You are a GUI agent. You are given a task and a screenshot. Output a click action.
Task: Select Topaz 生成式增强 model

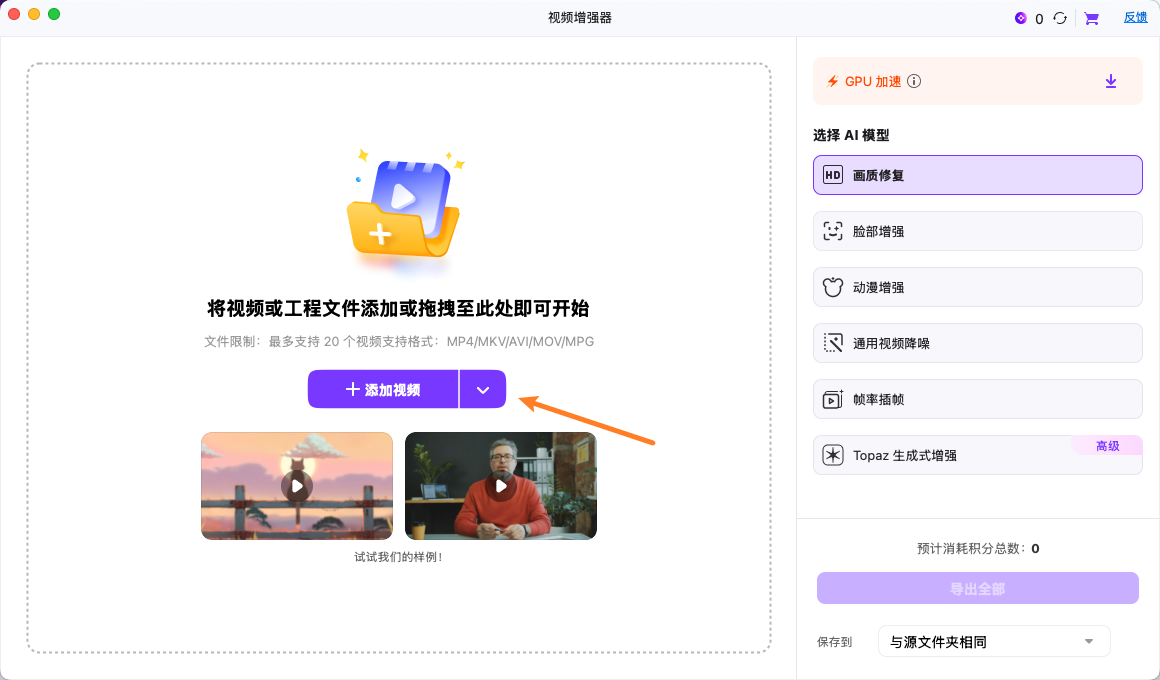point(977,455)
